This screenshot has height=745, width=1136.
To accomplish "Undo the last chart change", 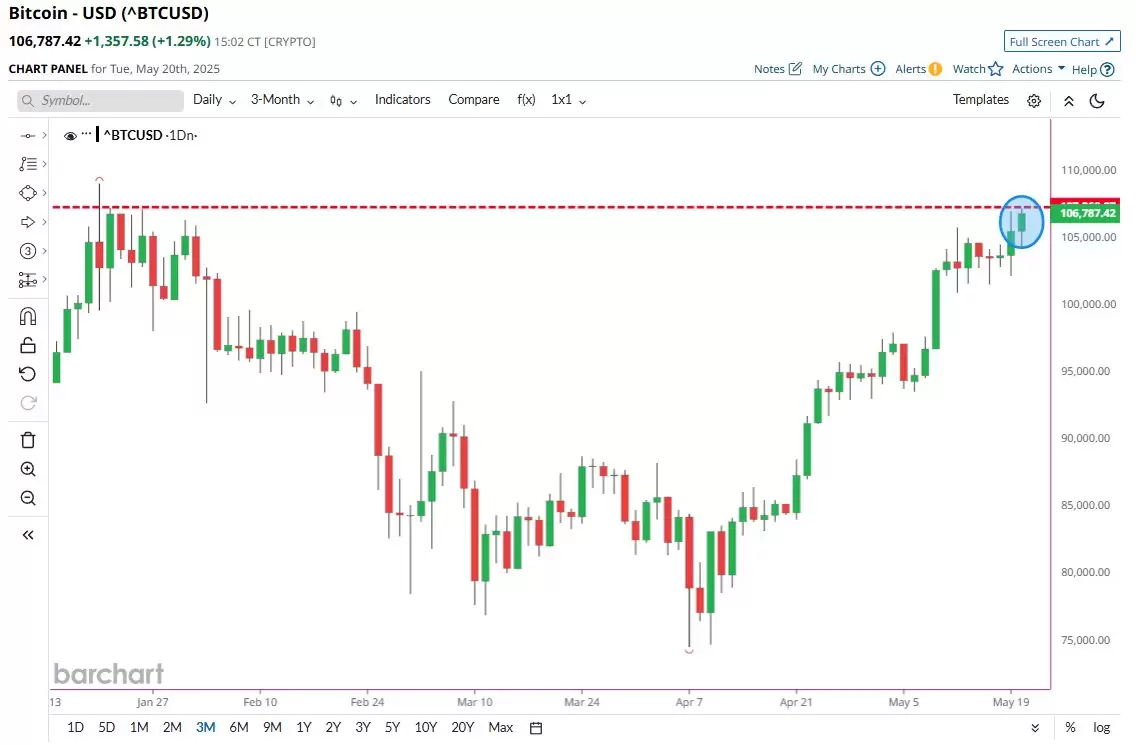I will 28,374.
